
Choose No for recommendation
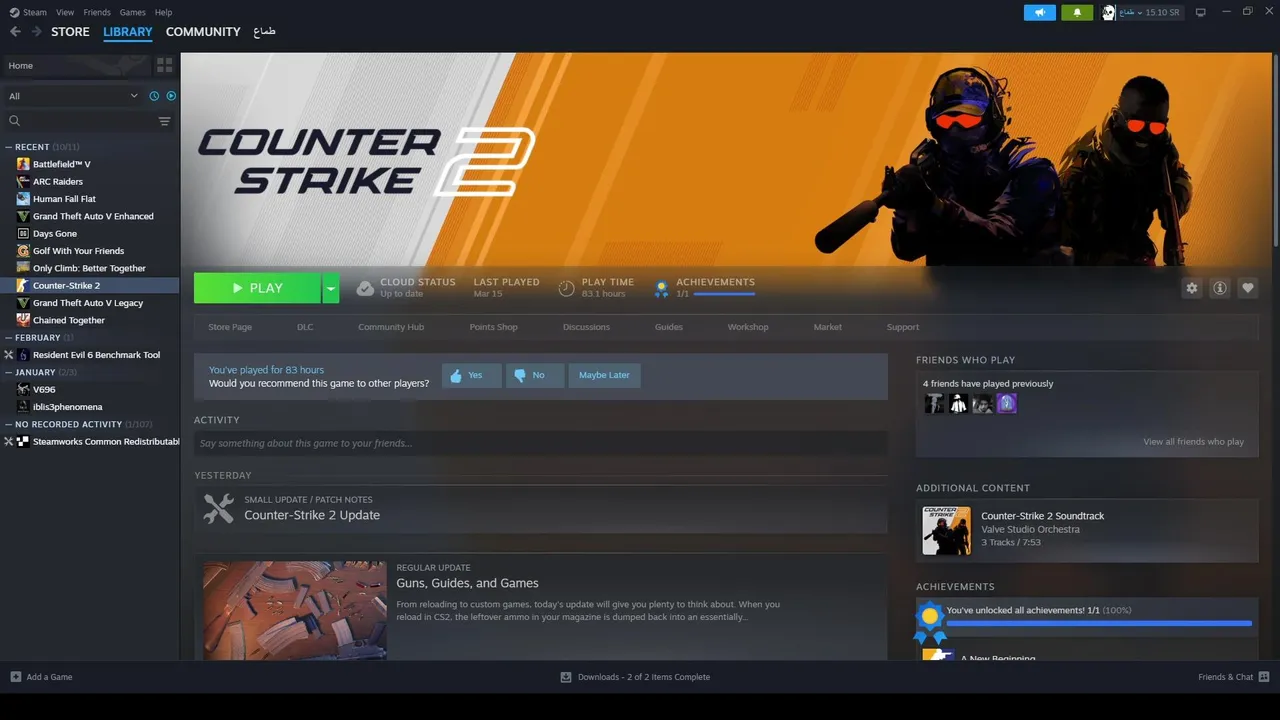pyautogui.click(x=535, y=375)
